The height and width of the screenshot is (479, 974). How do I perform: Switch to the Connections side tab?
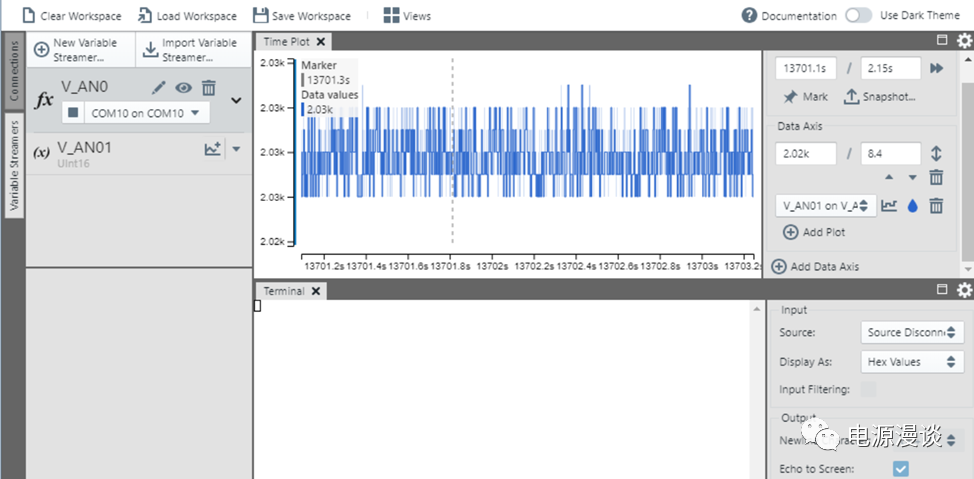tap(13, 72)
